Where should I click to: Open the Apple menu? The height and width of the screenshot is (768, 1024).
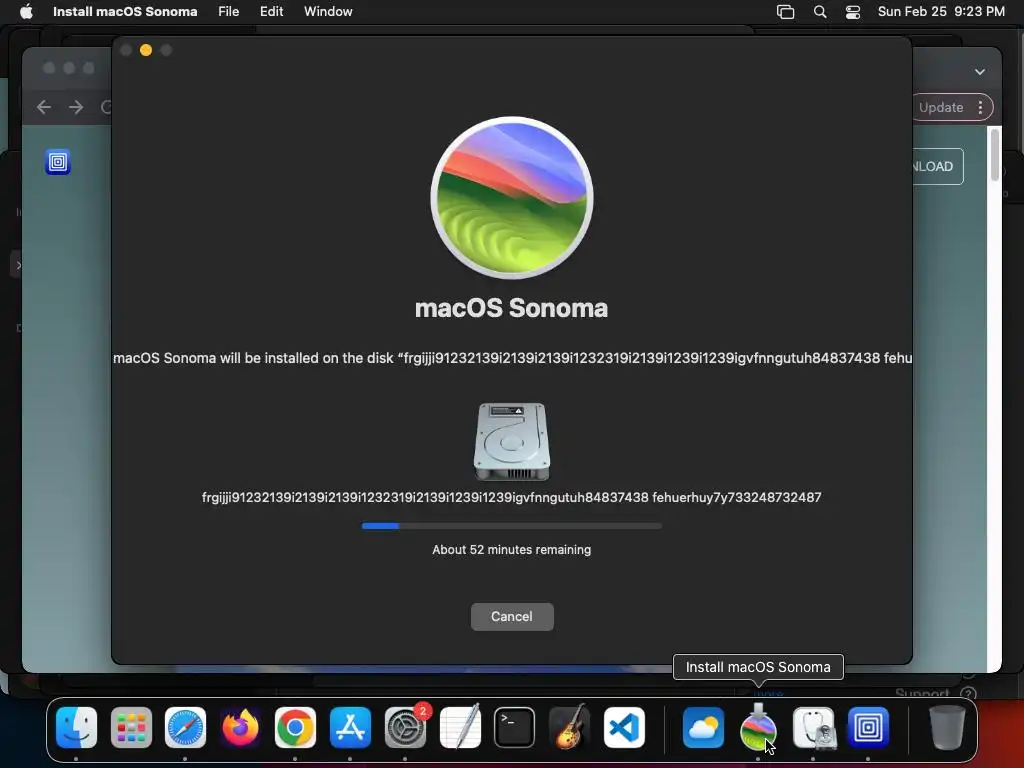click(26, 11)
